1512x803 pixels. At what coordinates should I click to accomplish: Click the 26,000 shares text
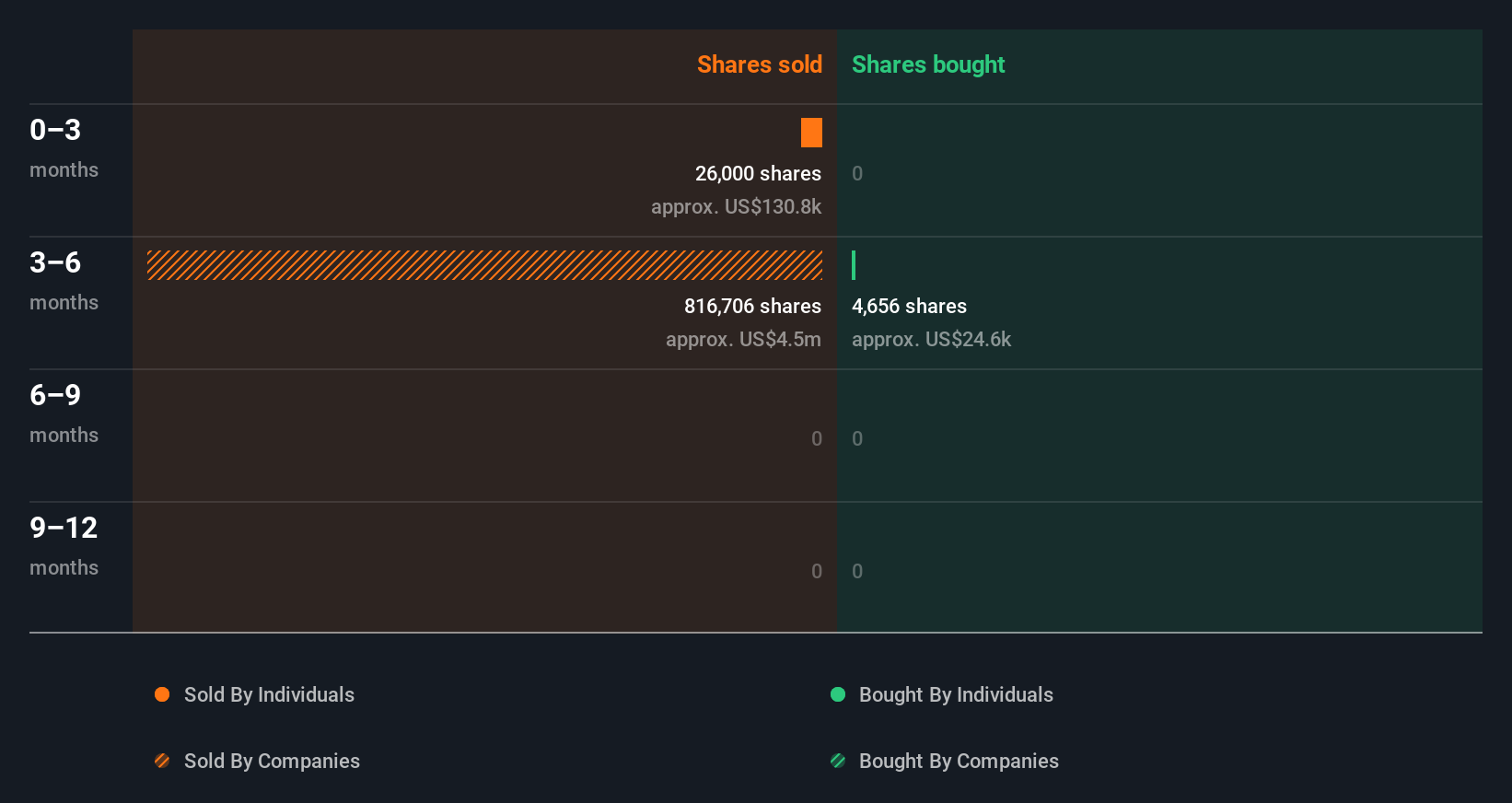click(758, 173)
